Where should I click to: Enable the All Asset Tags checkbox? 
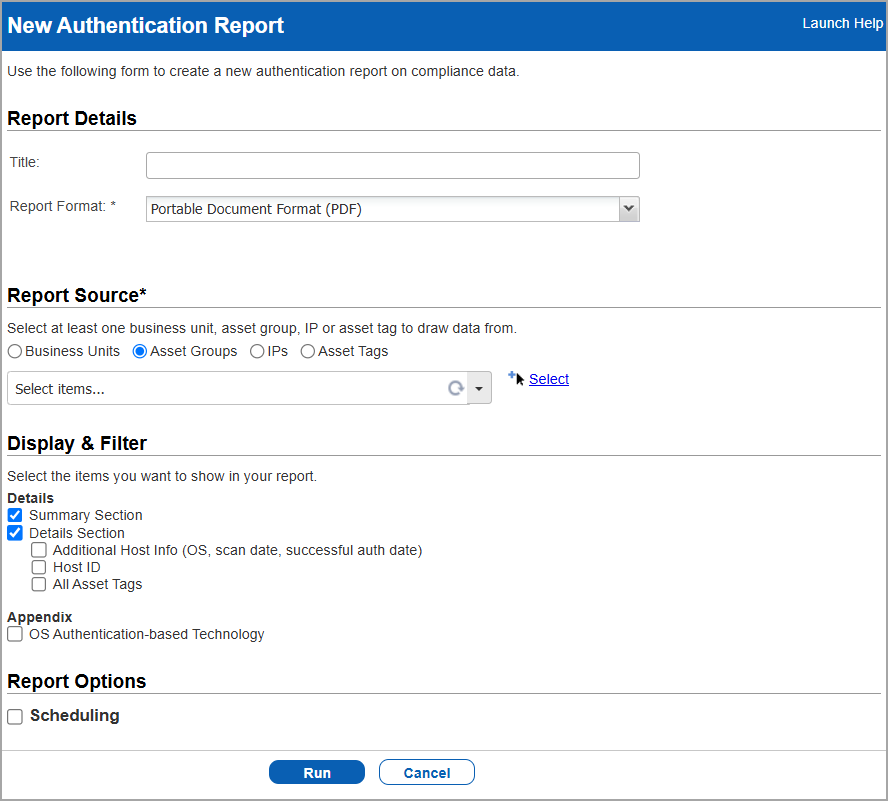38,585
